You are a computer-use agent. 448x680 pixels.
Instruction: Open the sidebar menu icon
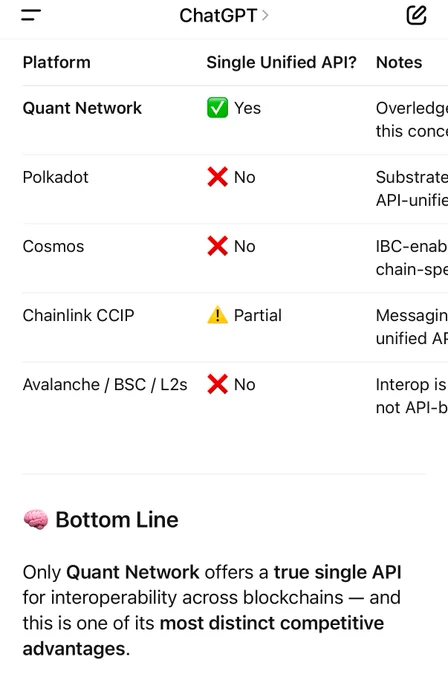point(31,15)
